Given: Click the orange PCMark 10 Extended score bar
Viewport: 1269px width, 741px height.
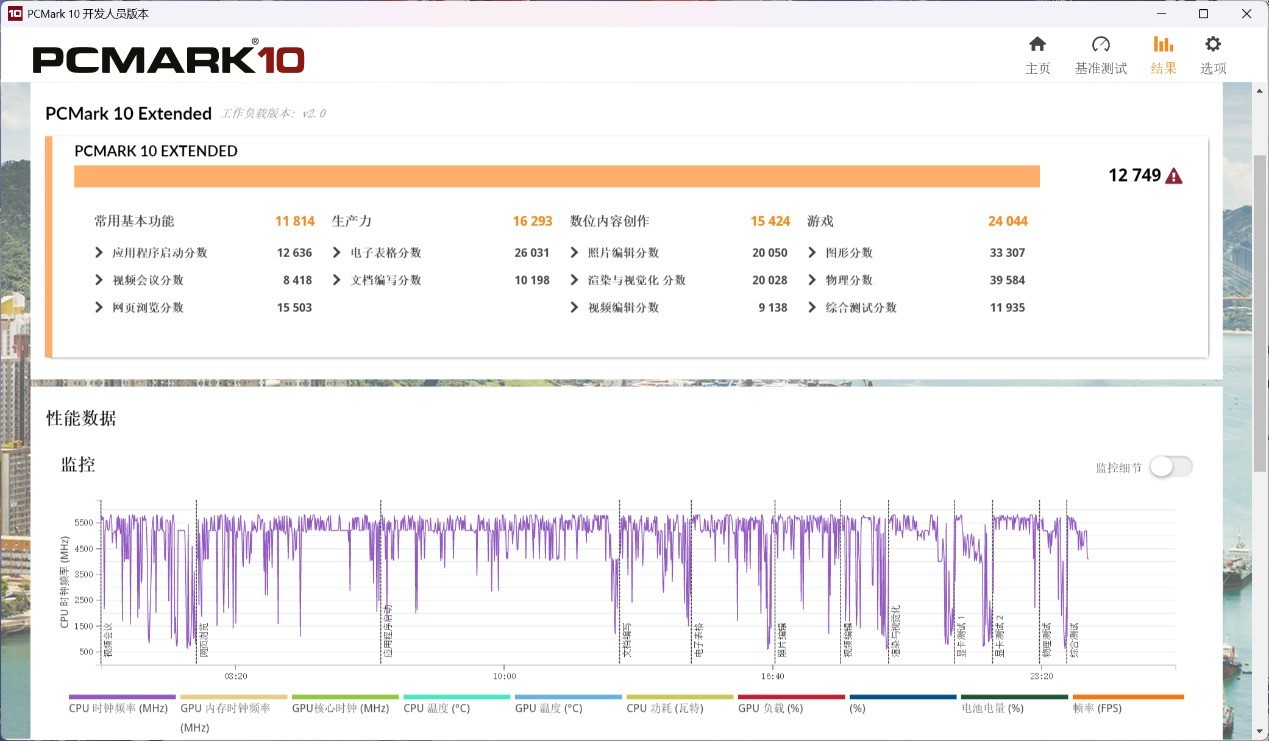Looking at the screenshot, I should point(557,176).
